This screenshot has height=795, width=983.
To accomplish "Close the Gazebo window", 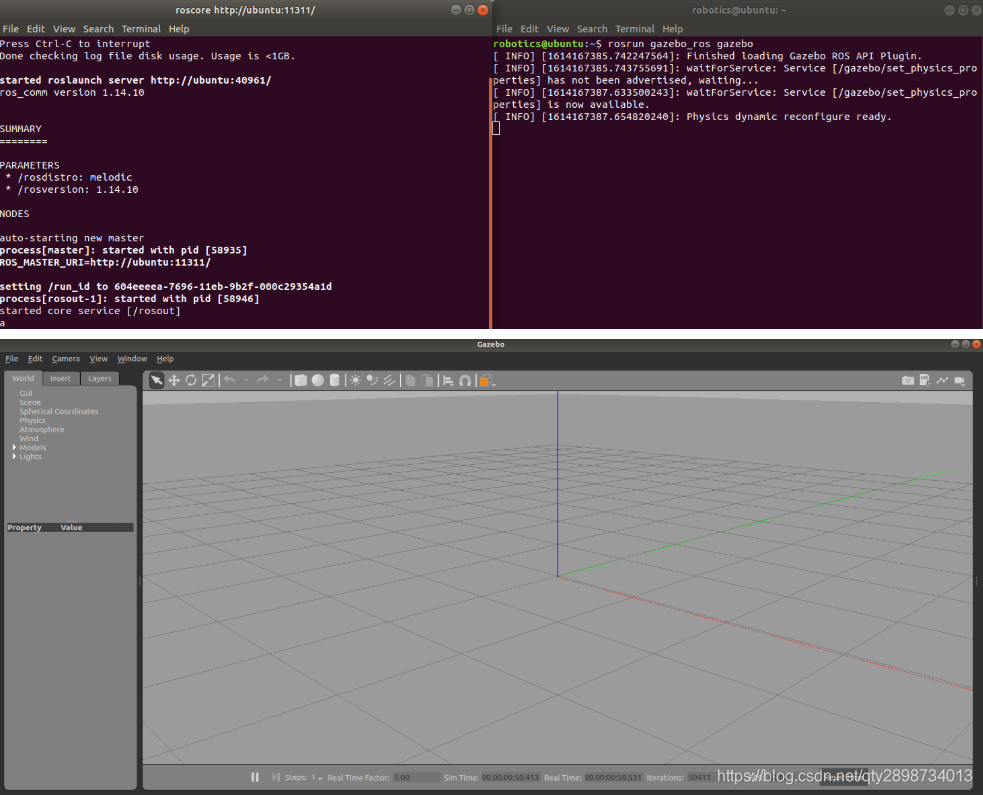I will tap(976, 344).
